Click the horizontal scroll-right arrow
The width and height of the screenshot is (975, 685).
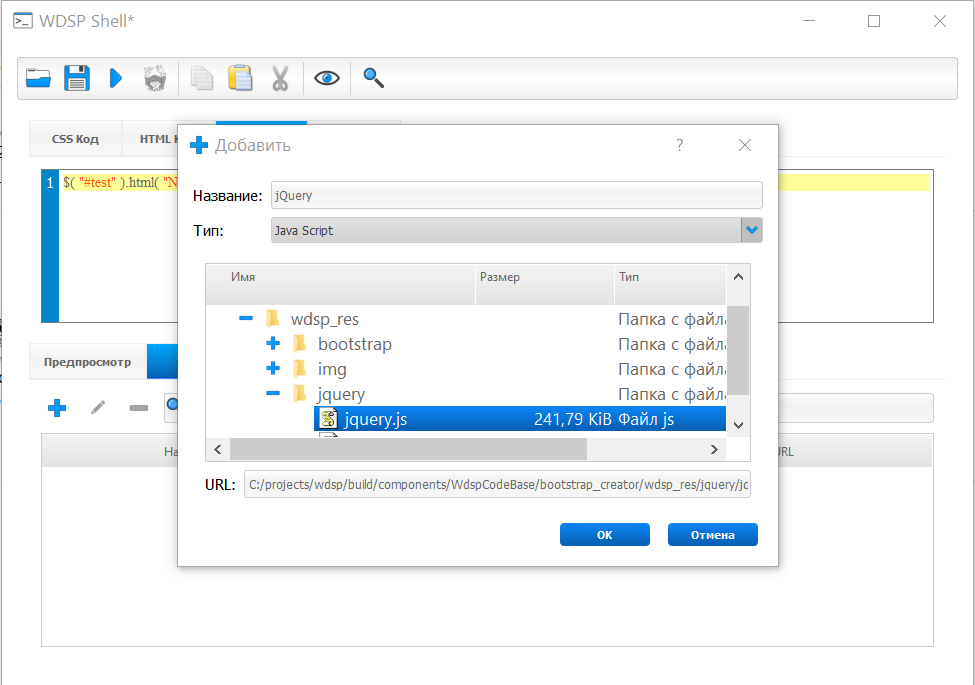tap(714, 449)
